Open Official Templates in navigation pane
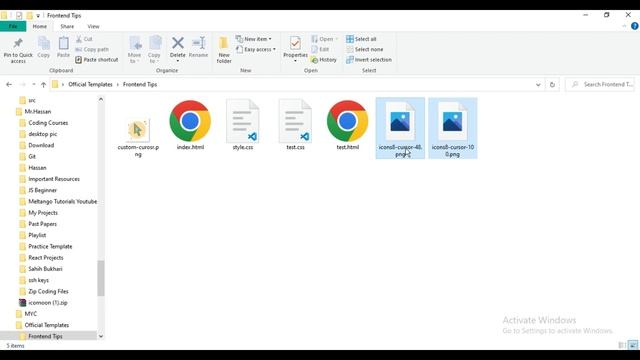The image size is (640, 360). point(42,325)
